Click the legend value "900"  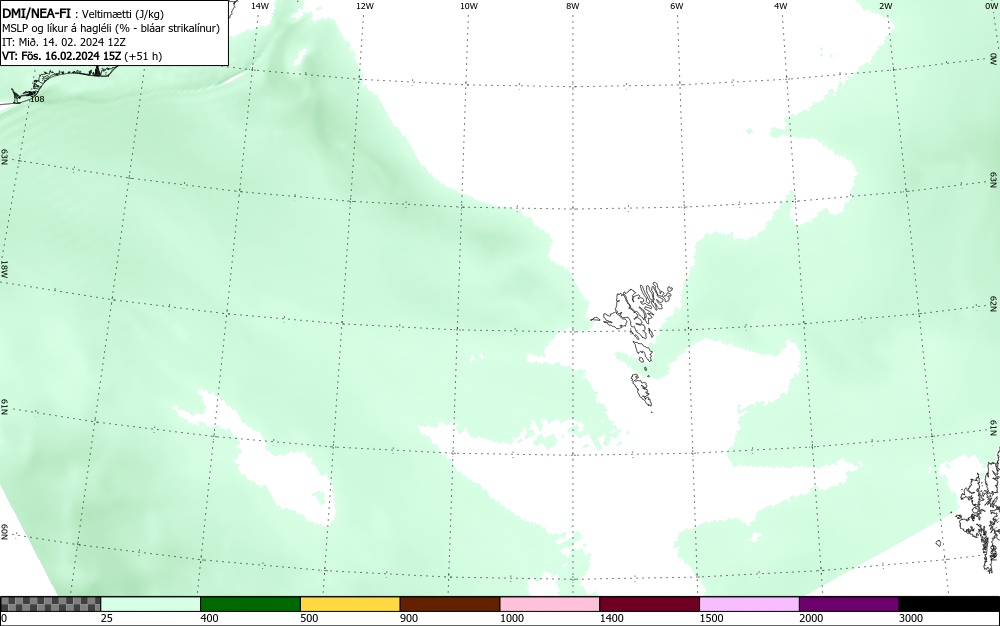click(x=409, y=618)
